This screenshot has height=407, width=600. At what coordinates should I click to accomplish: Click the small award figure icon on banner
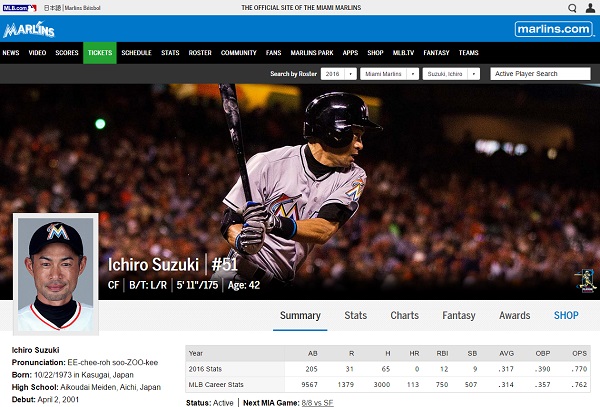pyautogui.click(x=585, y=281)
